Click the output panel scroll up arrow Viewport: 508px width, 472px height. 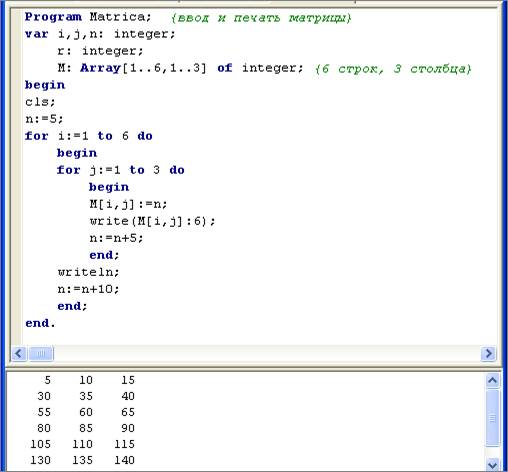493,380
